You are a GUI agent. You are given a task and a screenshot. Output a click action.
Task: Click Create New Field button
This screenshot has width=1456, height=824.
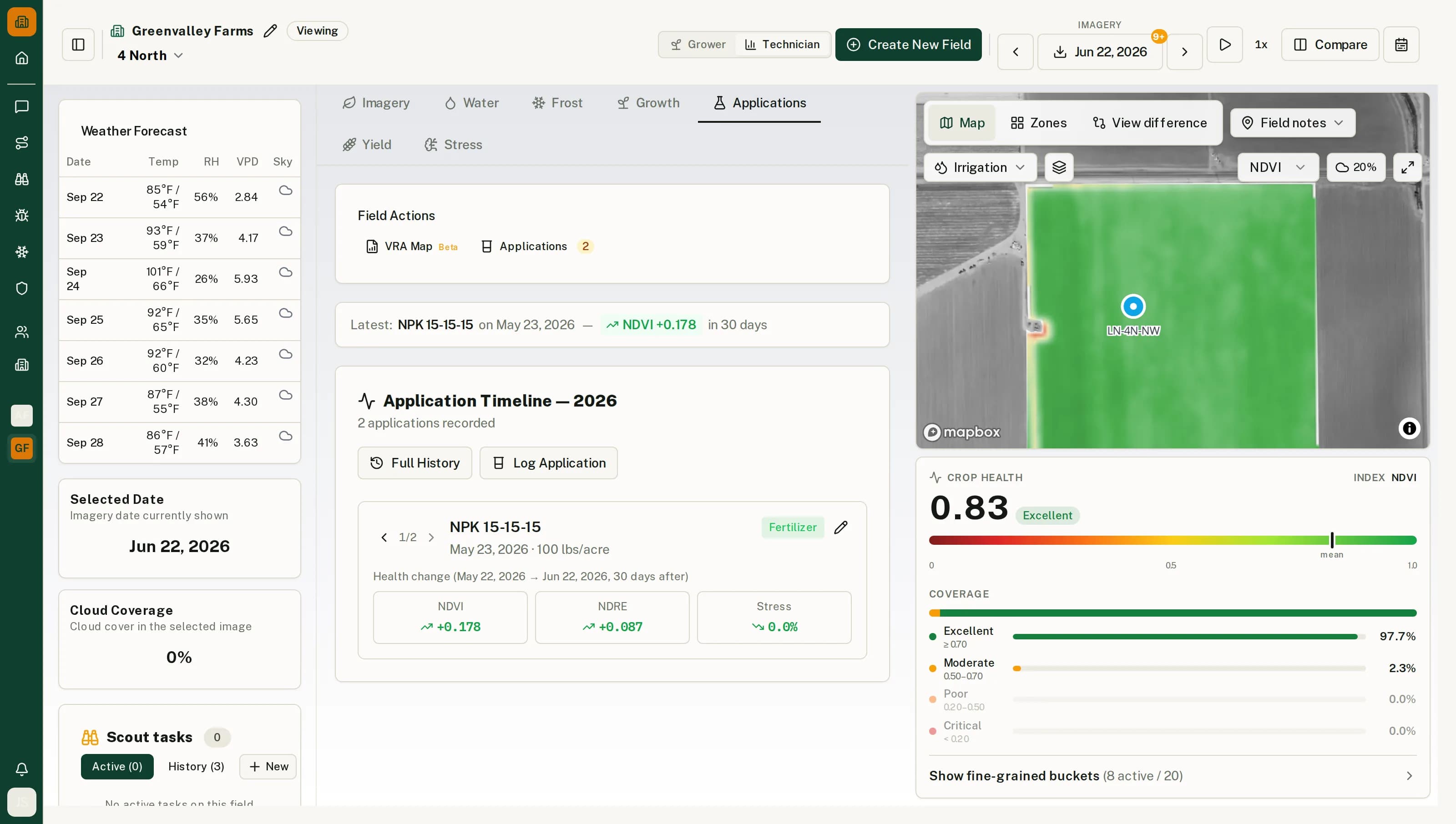tap(908, 44)
